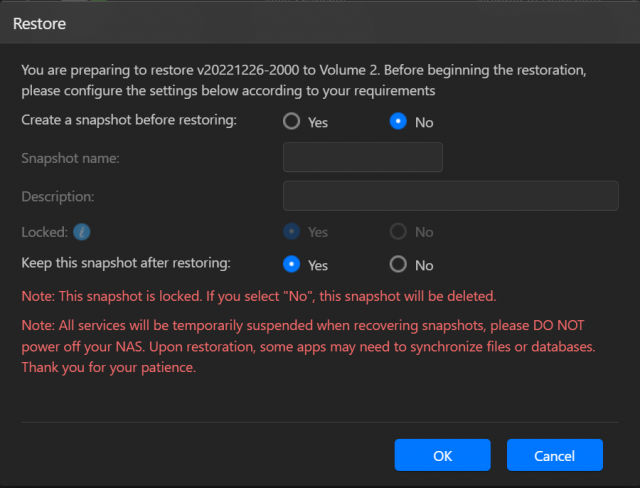Cancel the restore dialog
The image size is (640, 488).
554,455
